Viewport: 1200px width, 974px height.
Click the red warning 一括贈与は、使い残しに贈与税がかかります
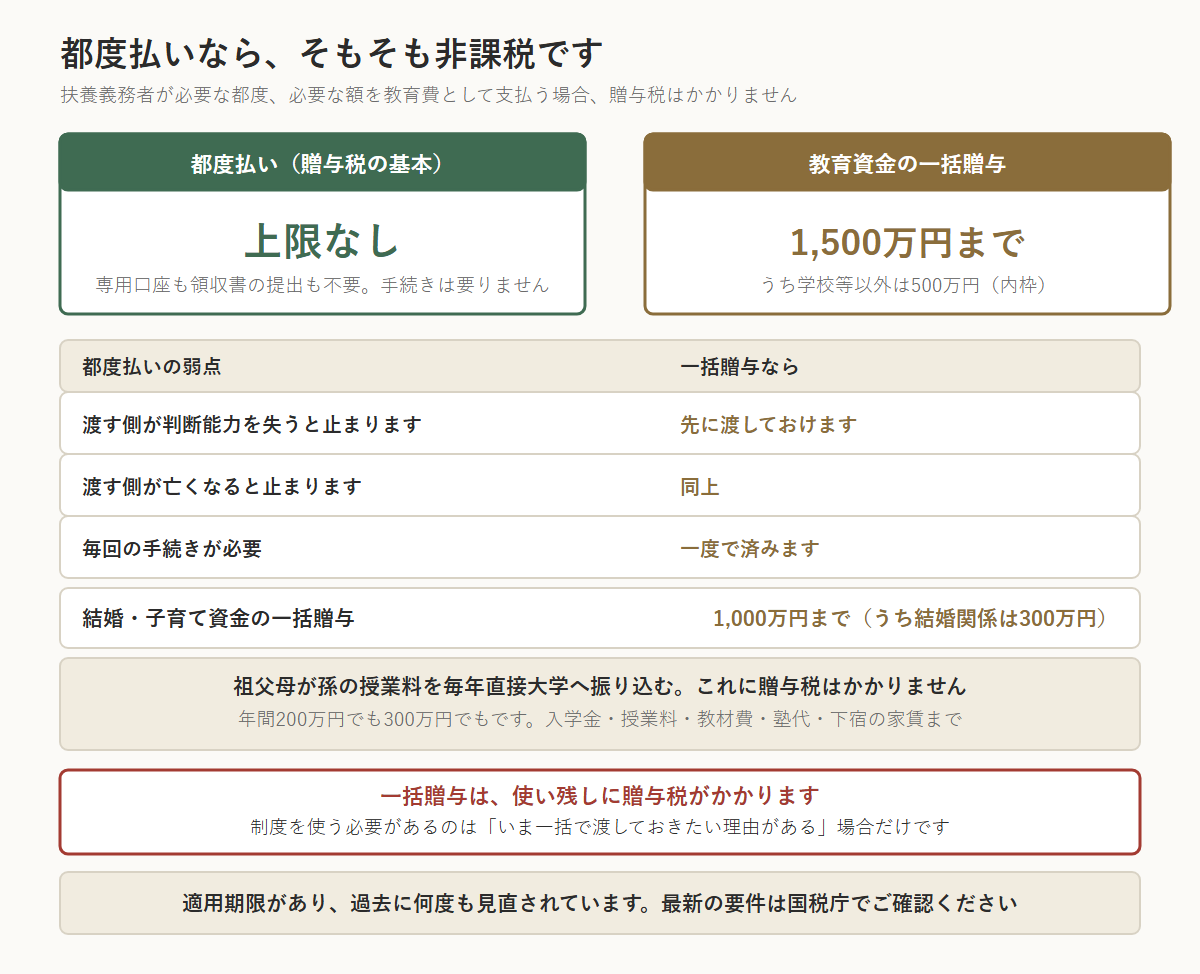(600, 796)
